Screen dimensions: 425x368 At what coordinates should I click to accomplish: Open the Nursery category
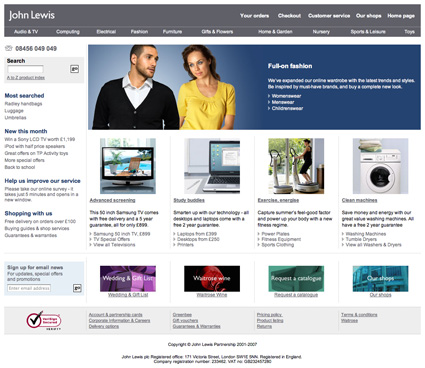click(x=321, y=32)
